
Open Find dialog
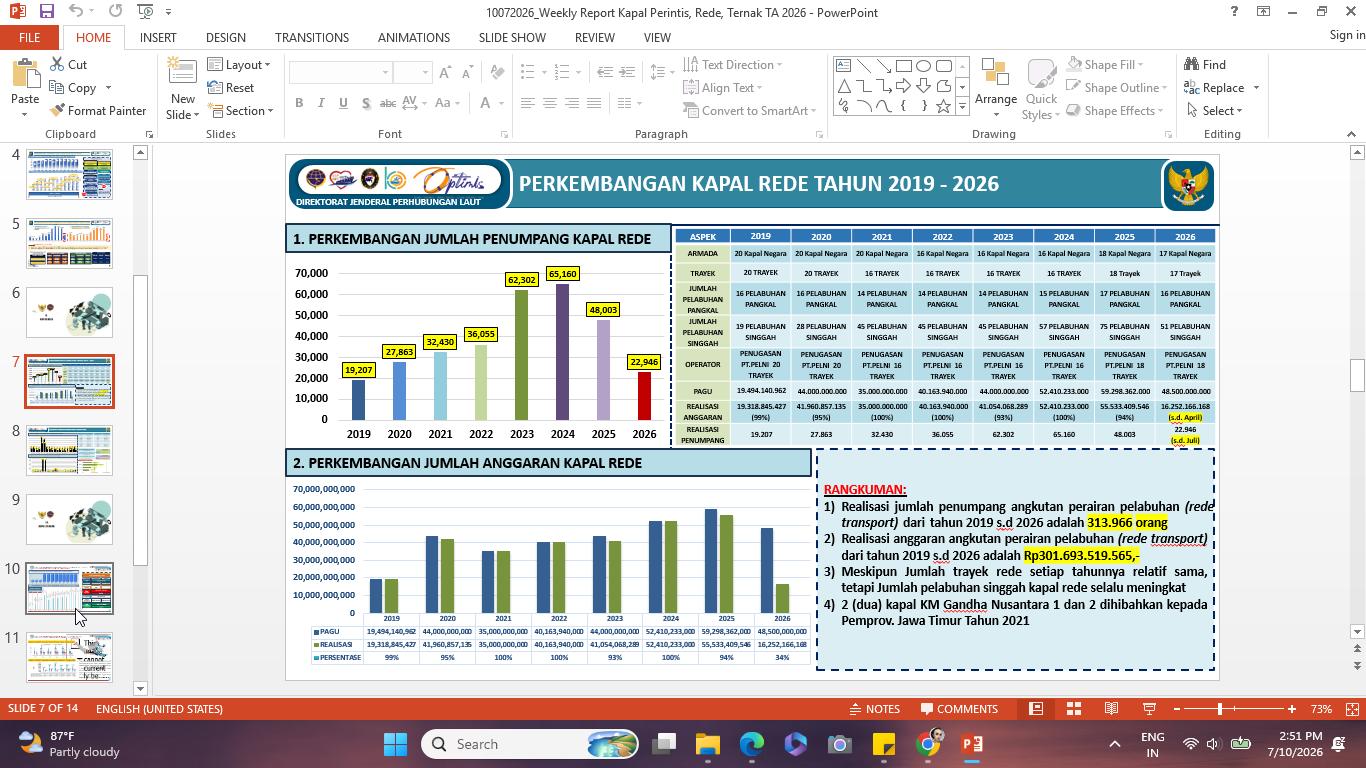(1205, 64)
